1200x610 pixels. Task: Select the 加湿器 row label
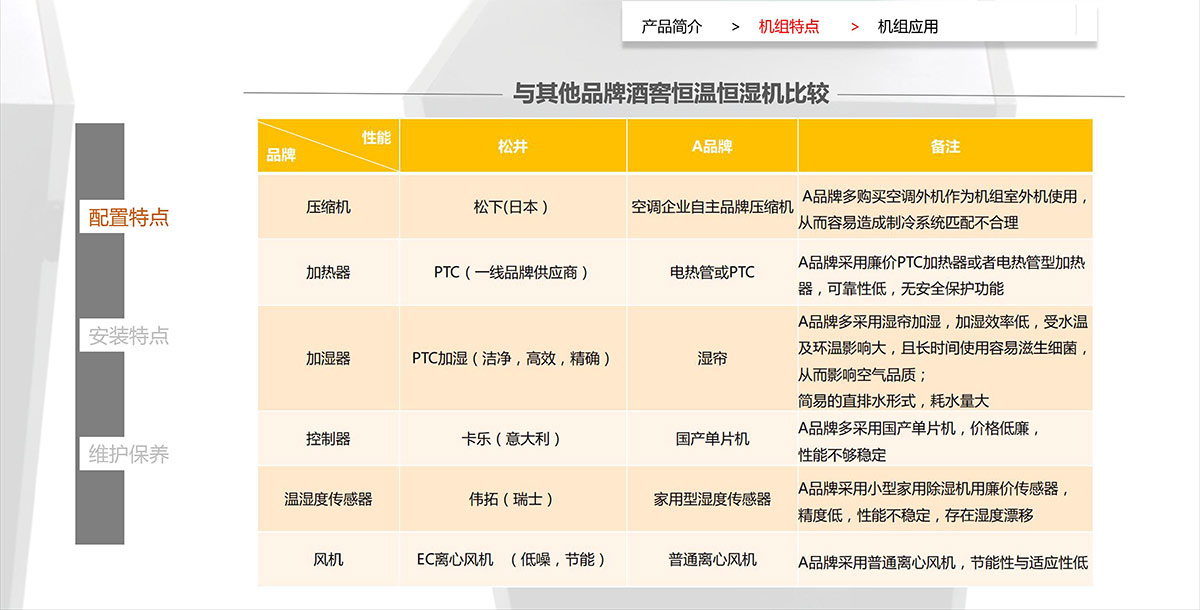point(328,358)
